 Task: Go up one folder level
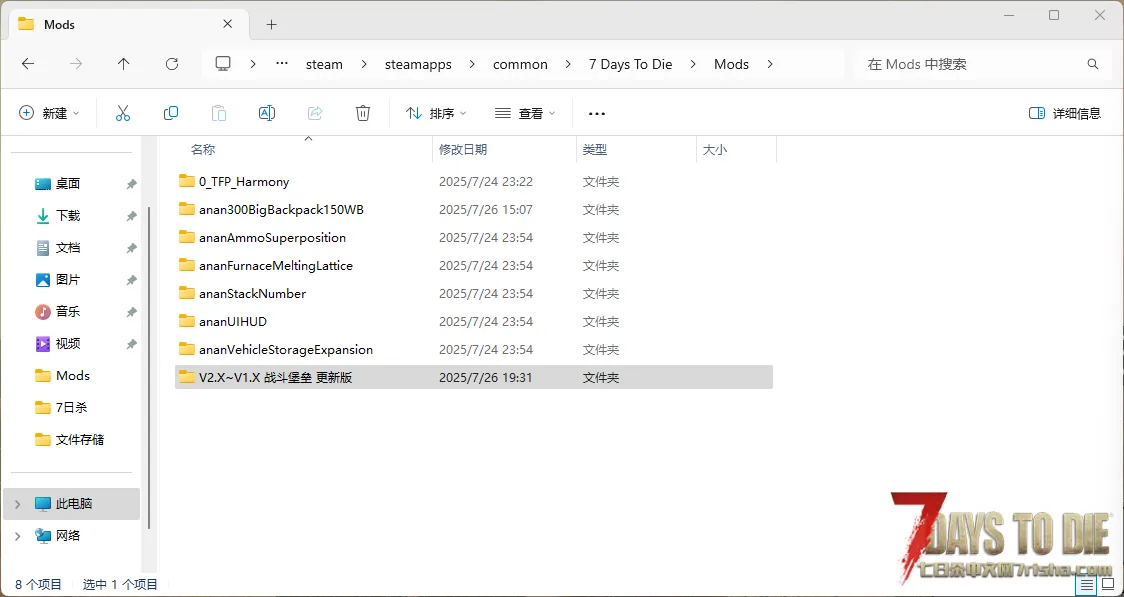coord(124,64)
